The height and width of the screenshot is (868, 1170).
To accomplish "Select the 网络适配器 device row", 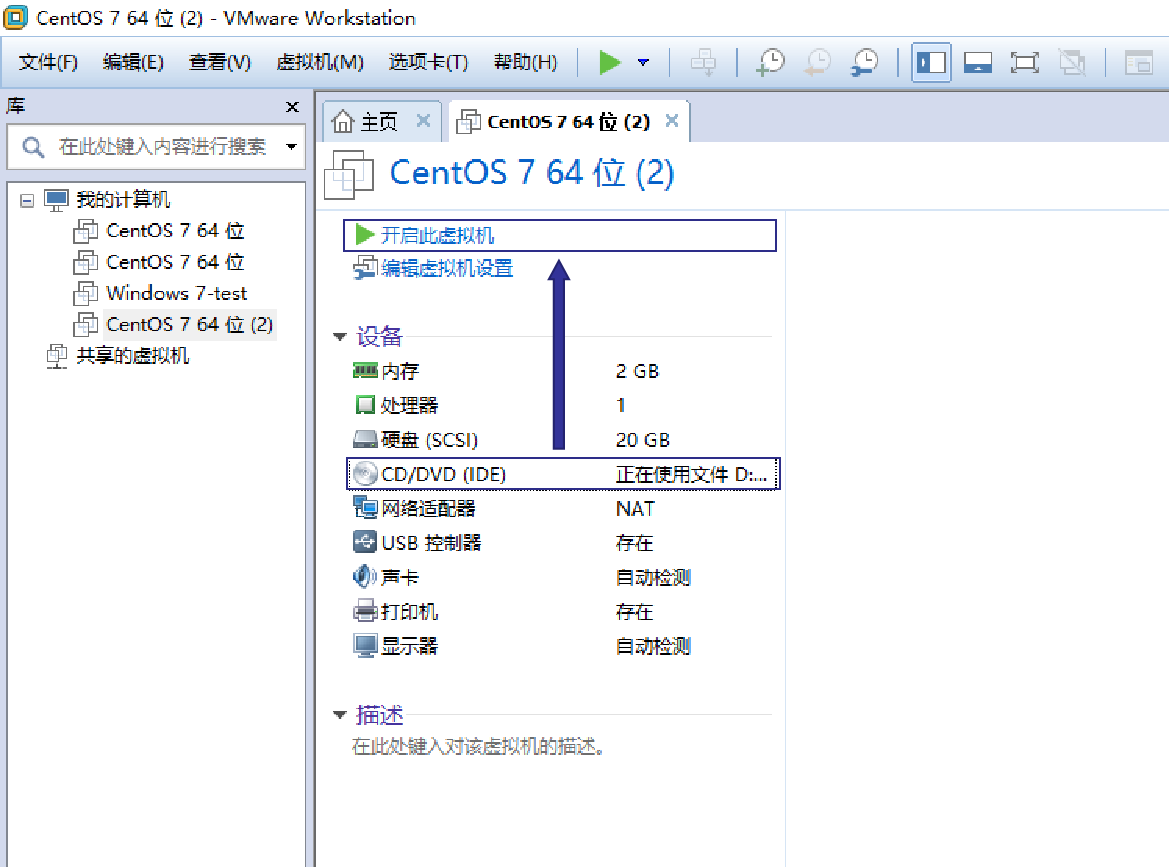I will 563,508.
